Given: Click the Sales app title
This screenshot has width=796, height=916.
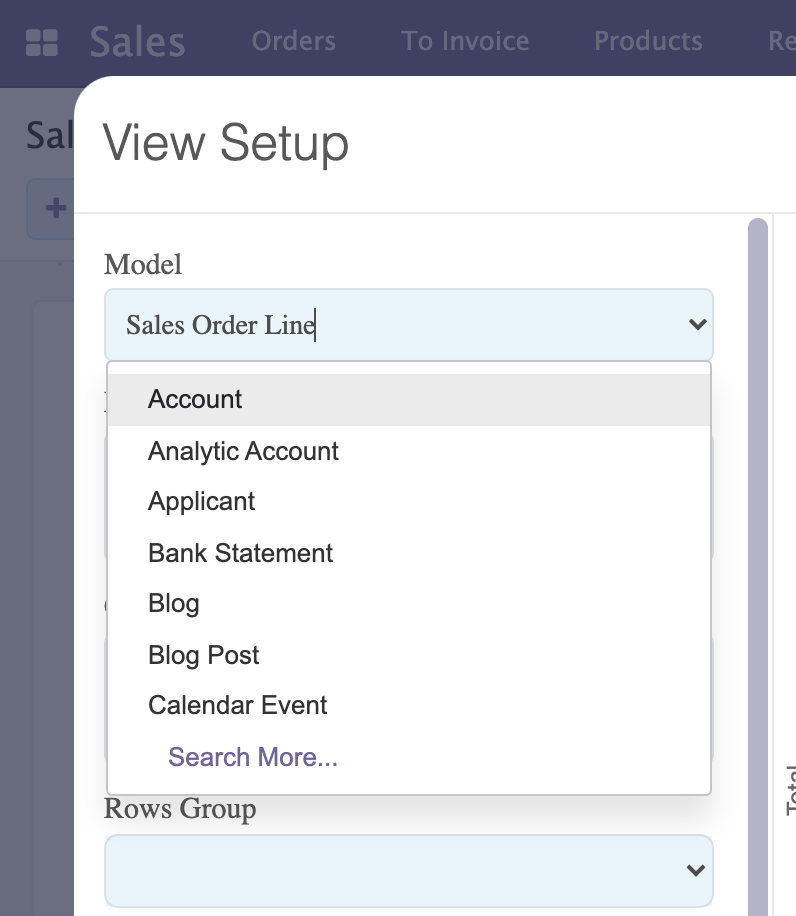Looking at the screenshot, I should [x=137, y=41].
